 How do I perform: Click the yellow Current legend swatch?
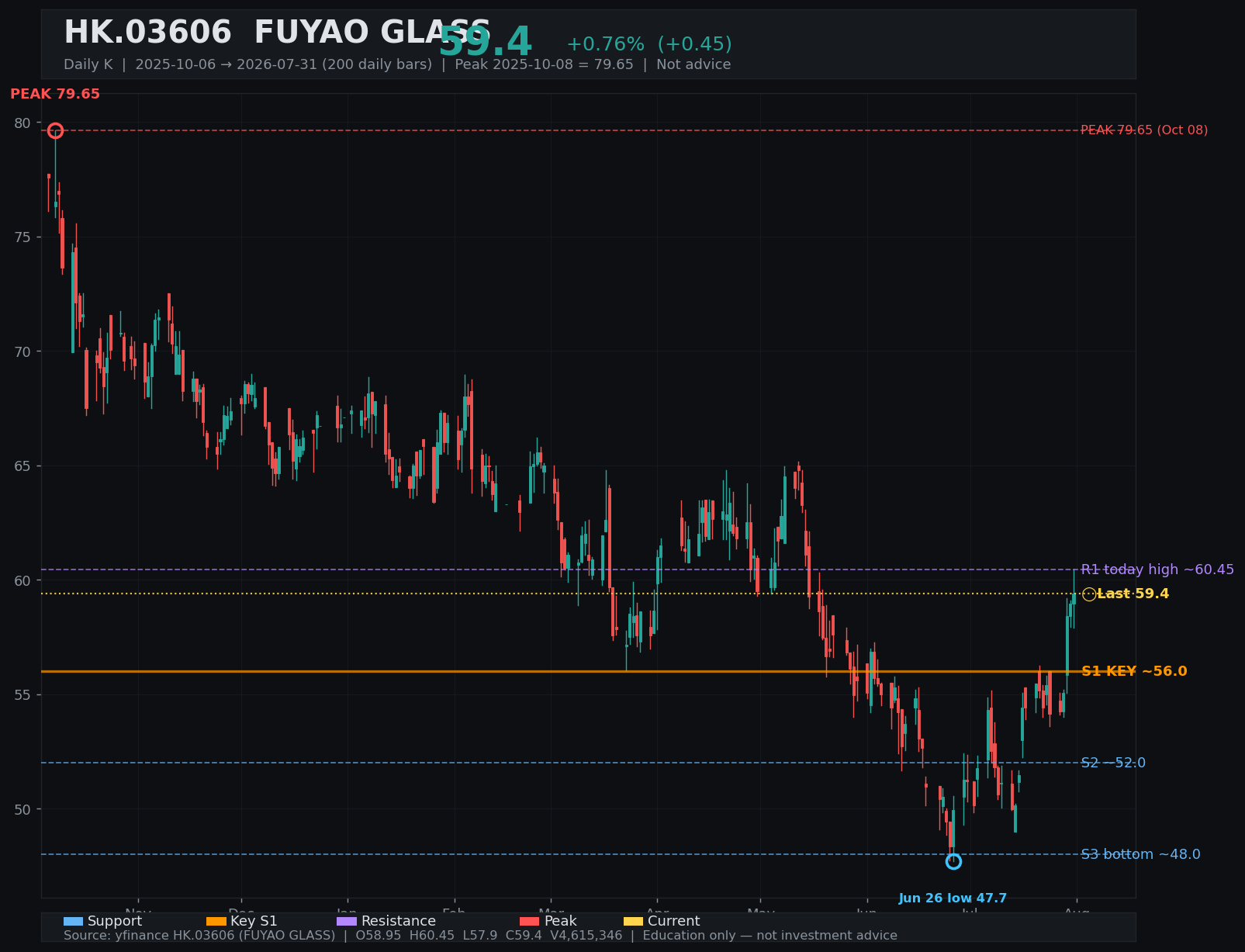pyautogui.click(x=634, y=921)
